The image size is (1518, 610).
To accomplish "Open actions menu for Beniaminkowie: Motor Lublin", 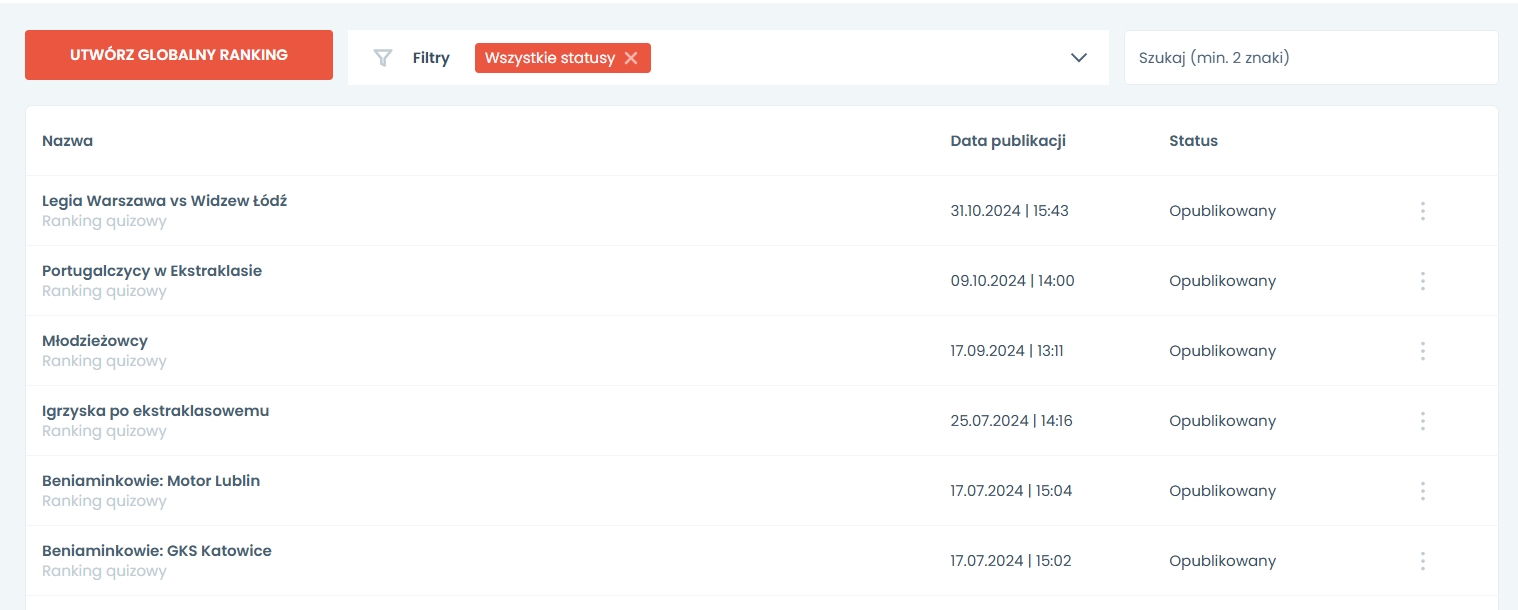I will coord(1422,491).
